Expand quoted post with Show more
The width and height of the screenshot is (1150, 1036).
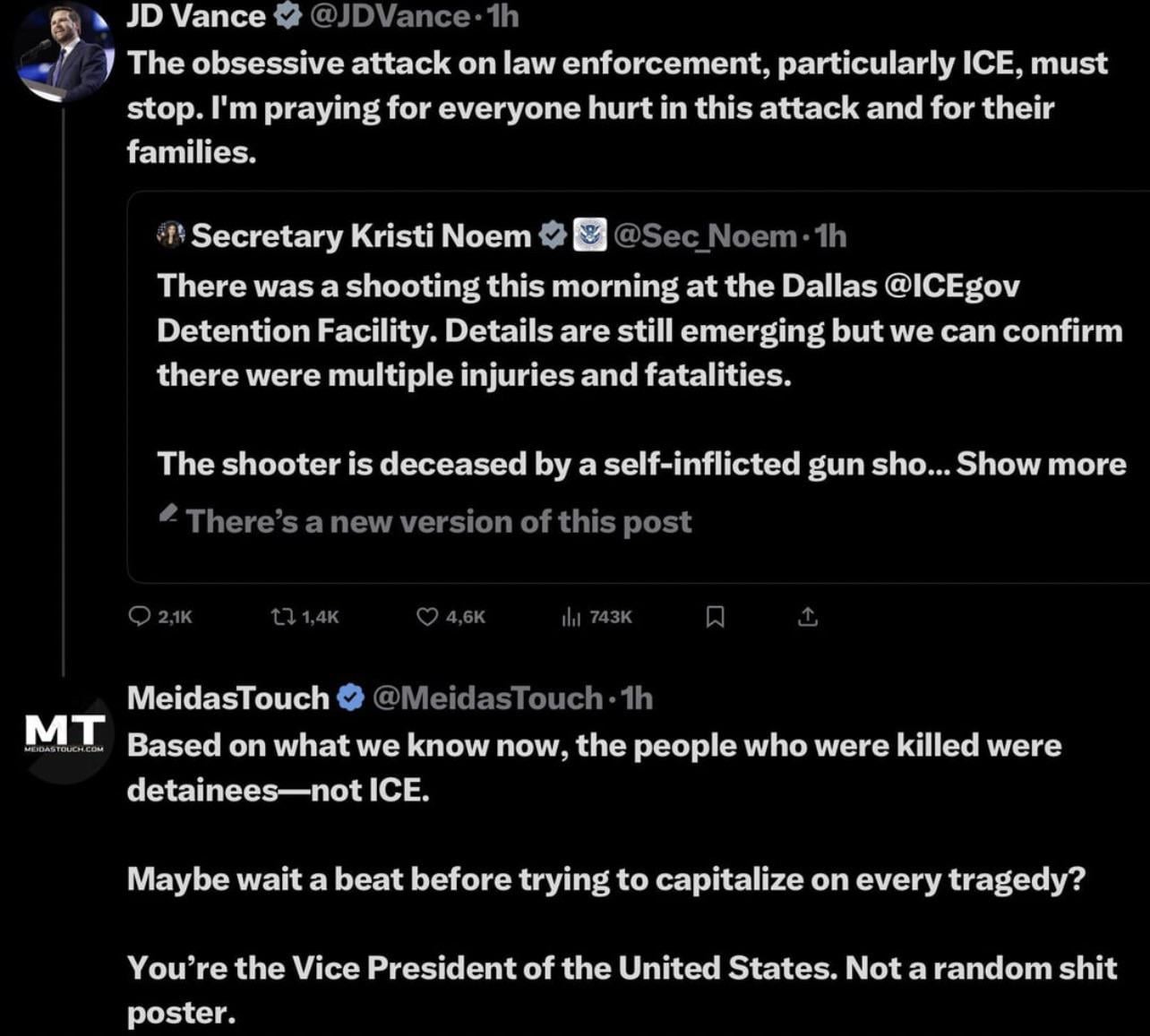tap(1041, 464)
